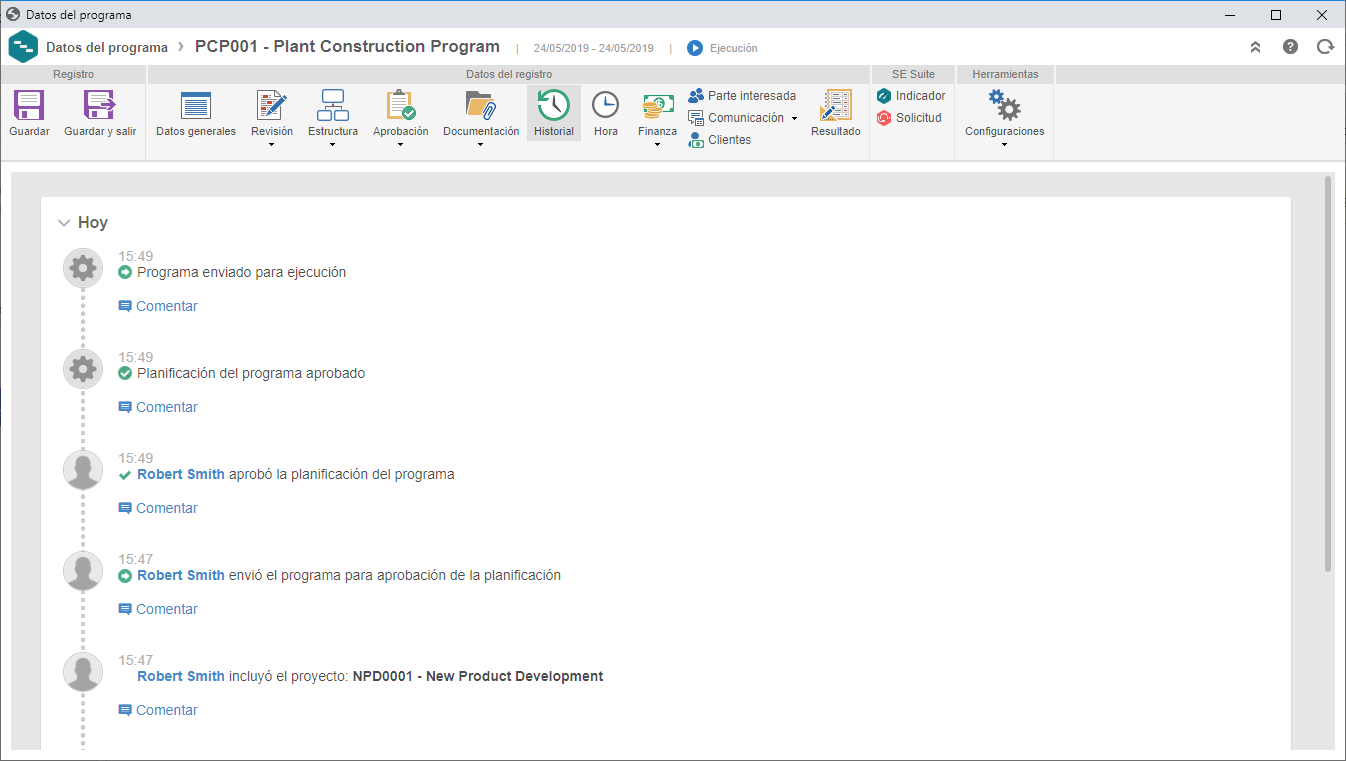Viewport: 1346px width, 761px height.
Task: Click user avatar beside 'aprobó la planificación'
Action: point(83,470)
